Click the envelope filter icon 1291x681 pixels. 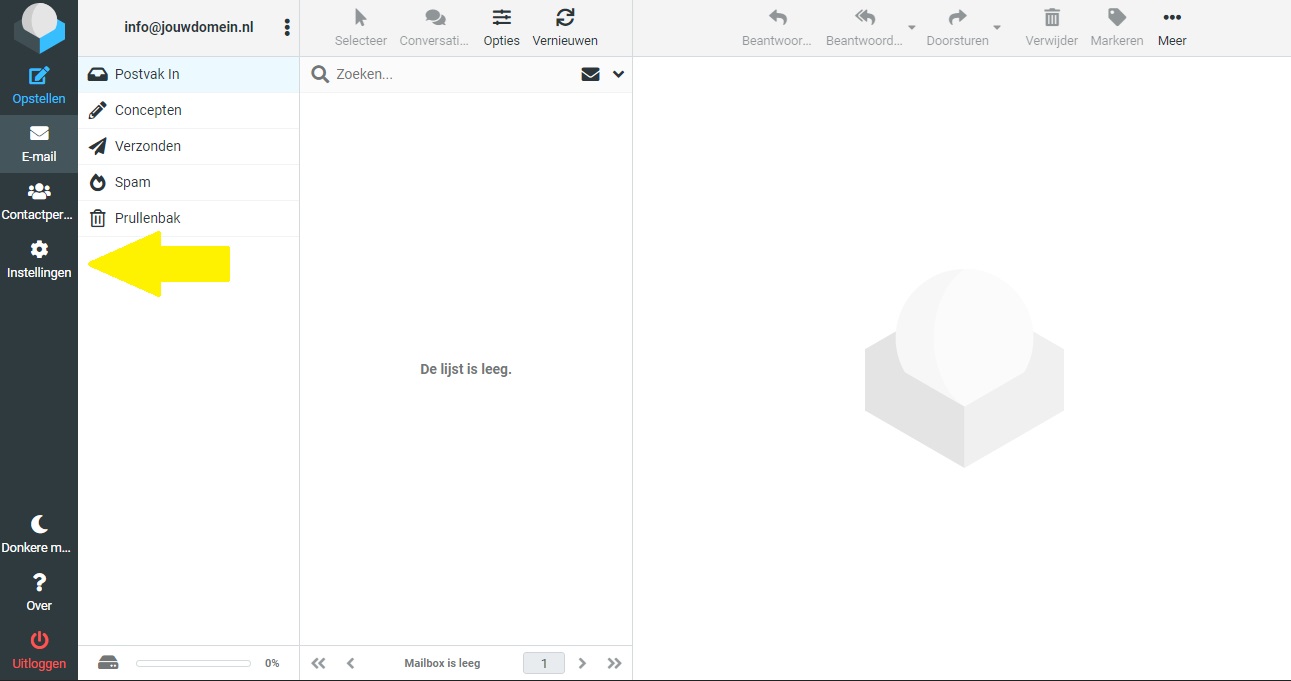[591, 74]
